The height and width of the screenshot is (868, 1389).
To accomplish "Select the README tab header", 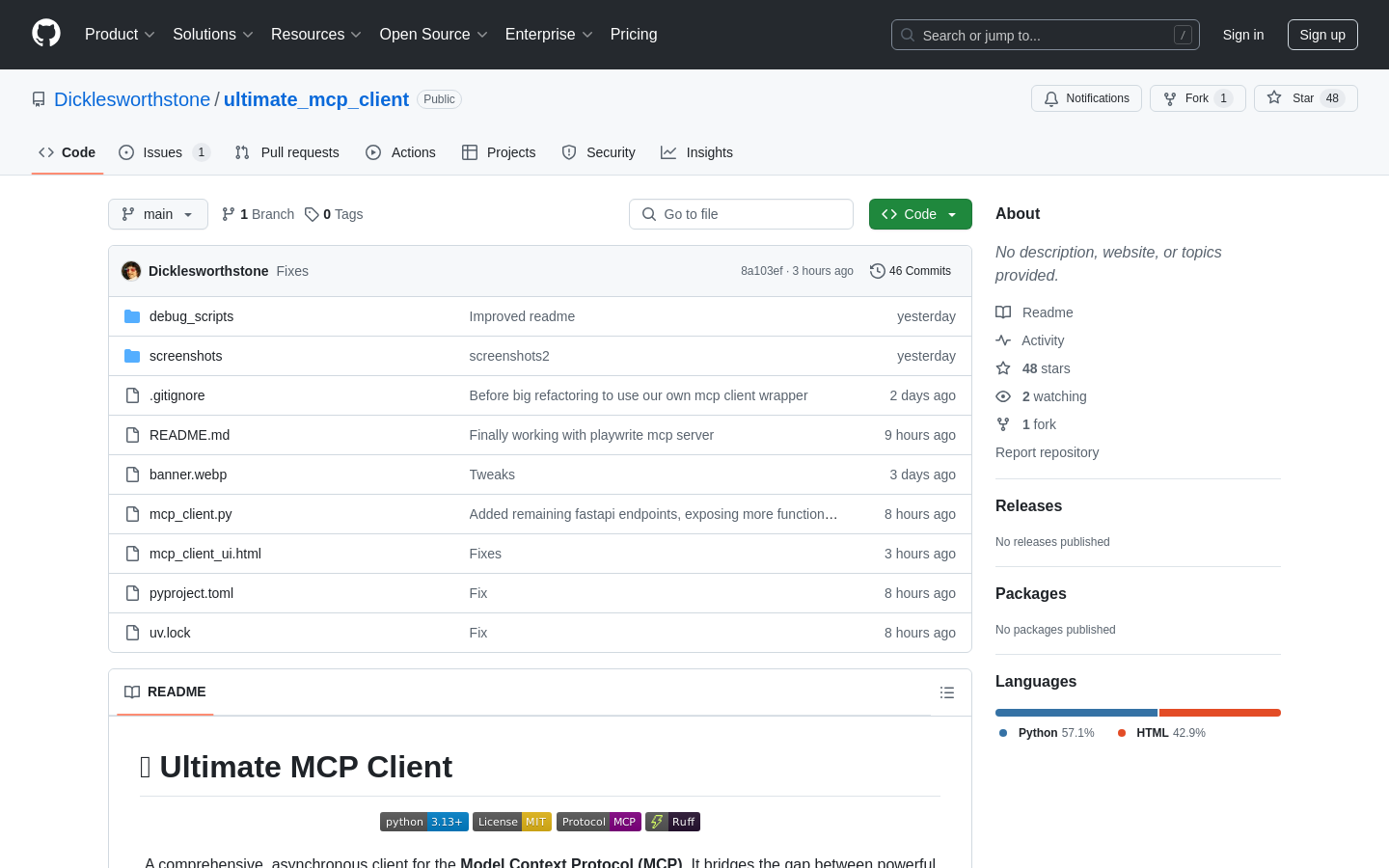I will pos(165,692).
